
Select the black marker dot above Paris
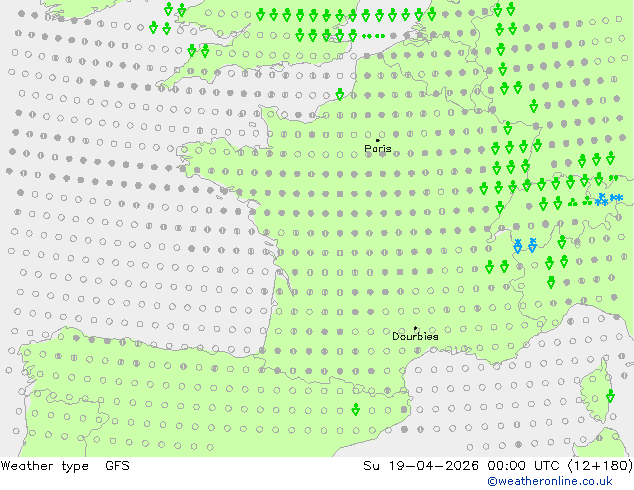pos(378,140)
